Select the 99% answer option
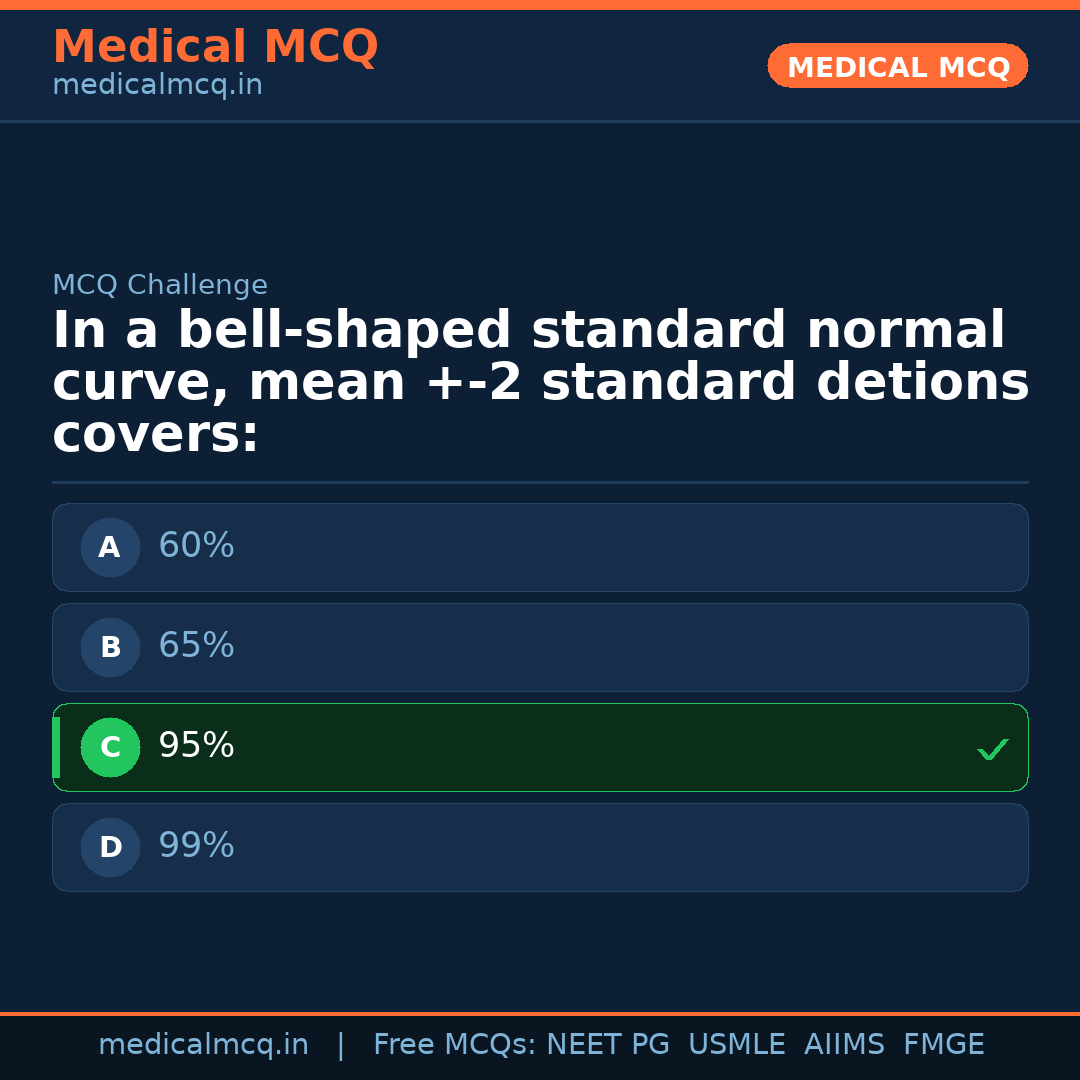The height and width of the screenshot is (1080, 1080). tap(540, 847)
